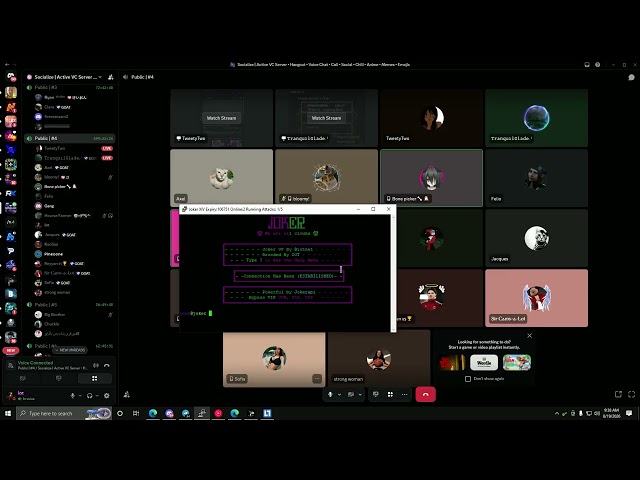Watch TranquilGlade's stream
640x480 pixels.
(326, 118)
